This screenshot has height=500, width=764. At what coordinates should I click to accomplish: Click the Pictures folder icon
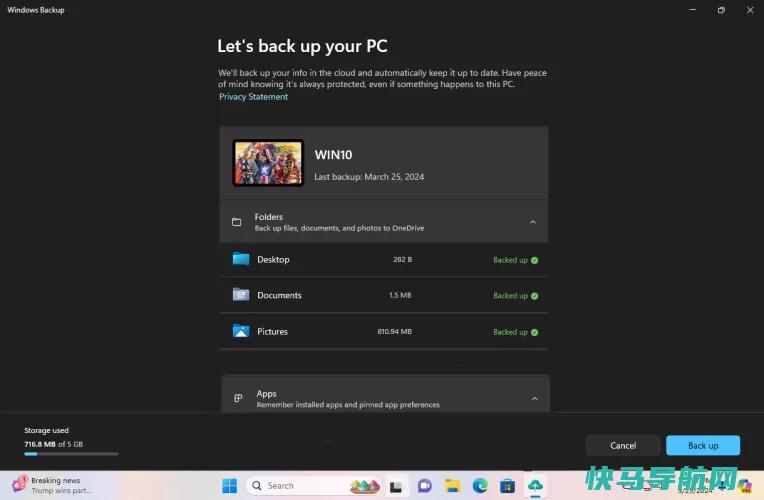tap(241, 331)
